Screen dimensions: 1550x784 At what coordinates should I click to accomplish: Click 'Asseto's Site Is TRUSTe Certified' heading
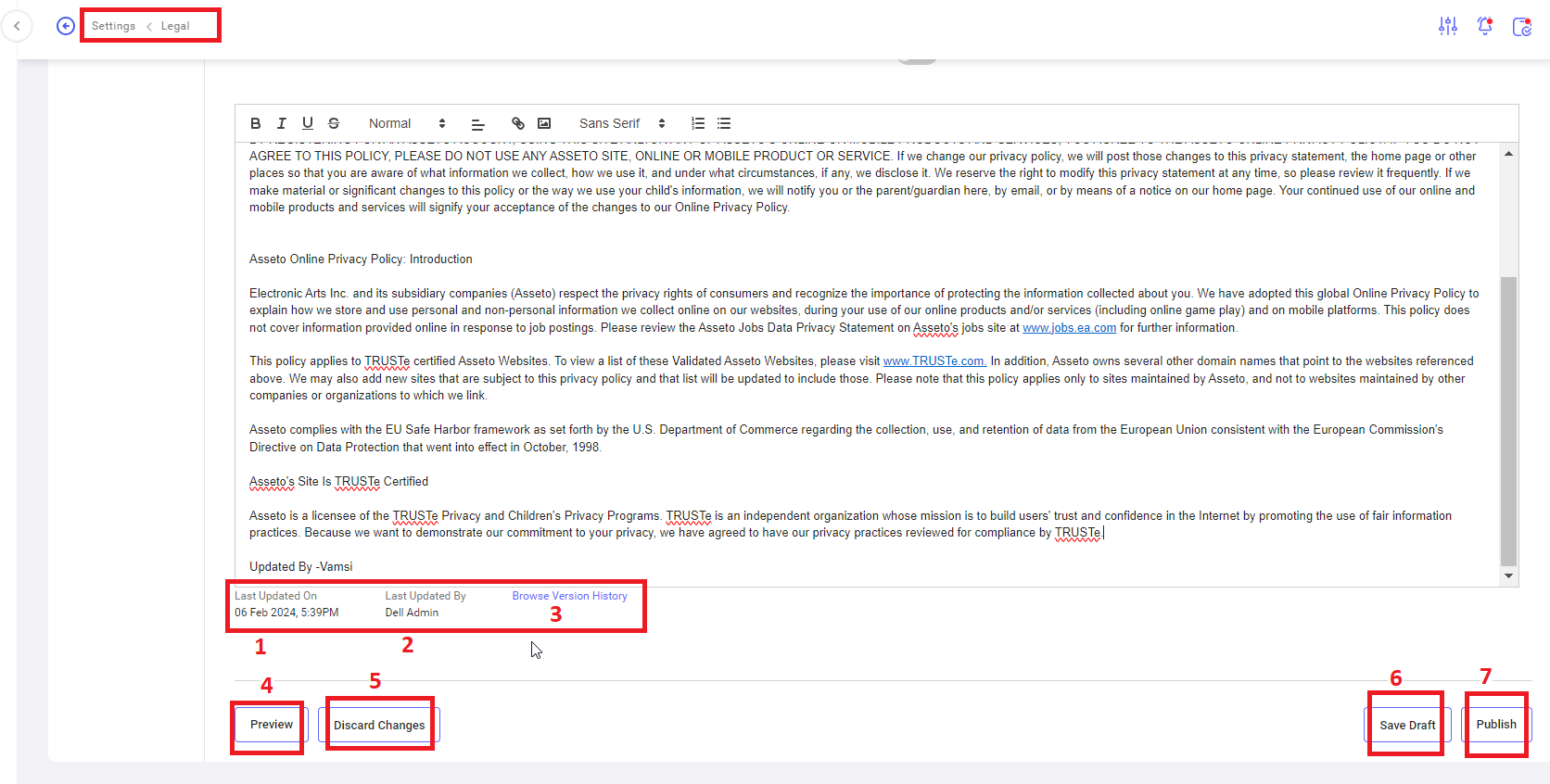click(x=338, y=482)
